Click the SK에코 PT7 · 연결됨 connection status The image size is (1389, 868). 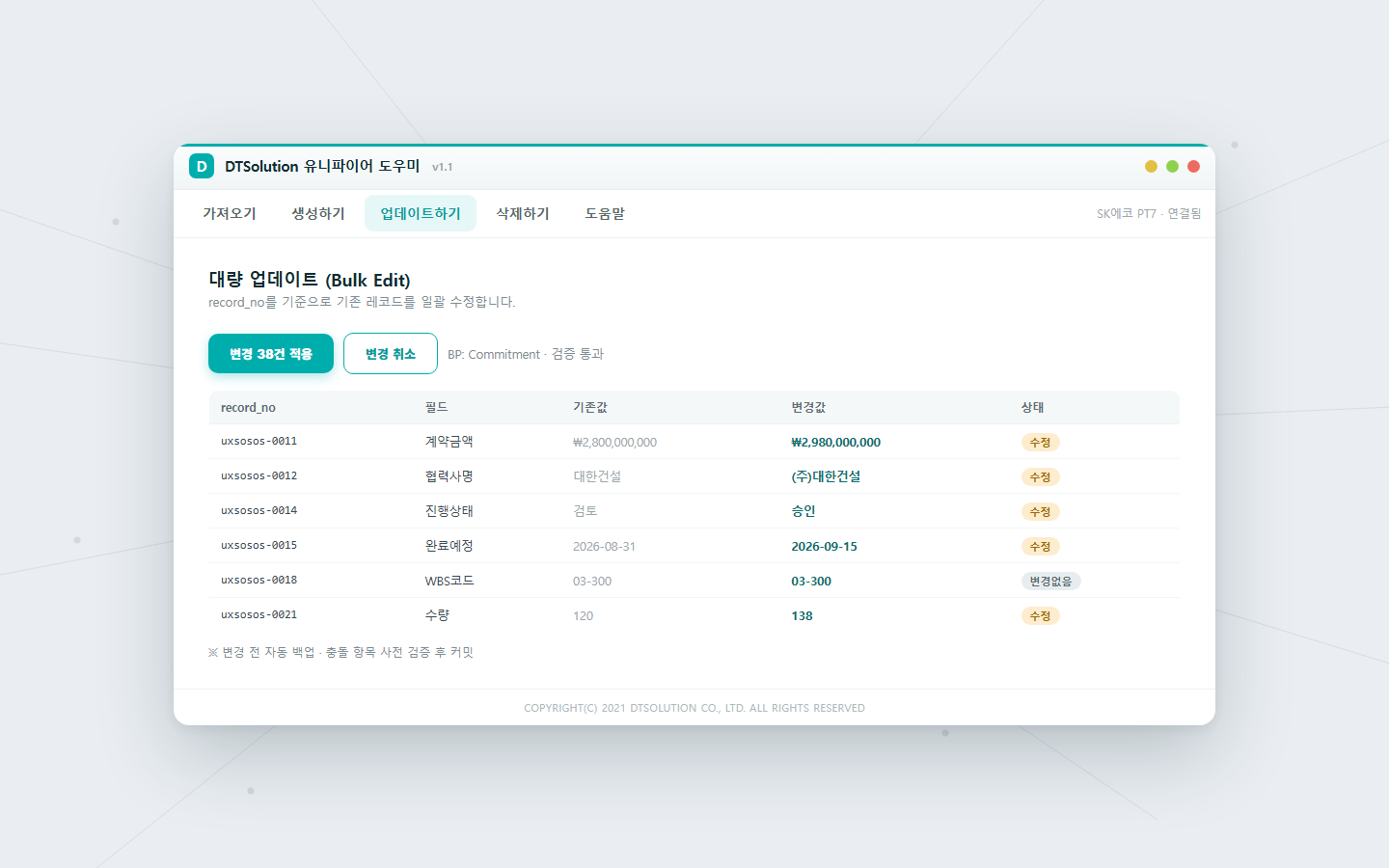pos(1149,213)
